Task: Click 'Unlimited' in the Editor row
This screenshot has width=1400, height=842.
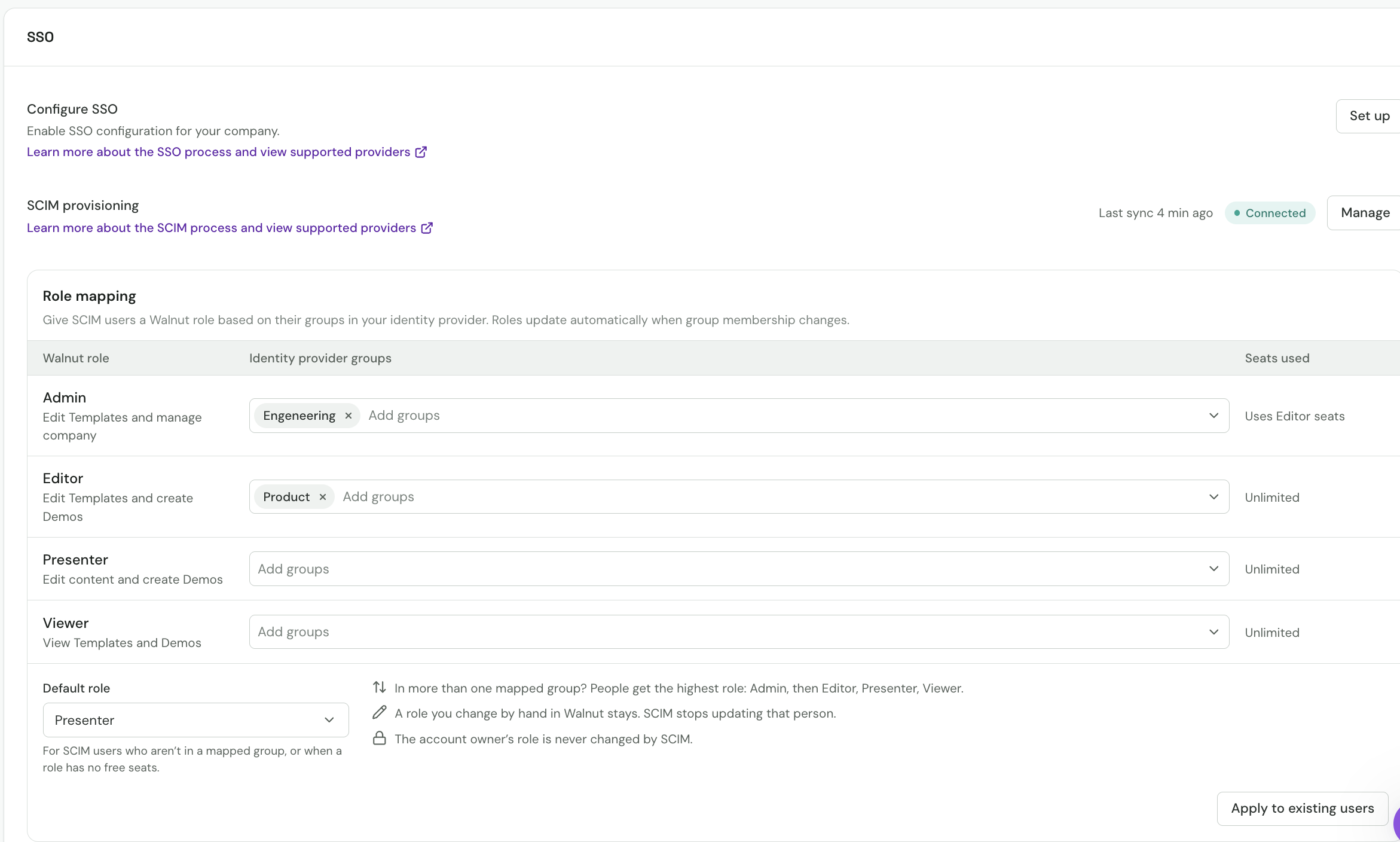Action: 1272,498
